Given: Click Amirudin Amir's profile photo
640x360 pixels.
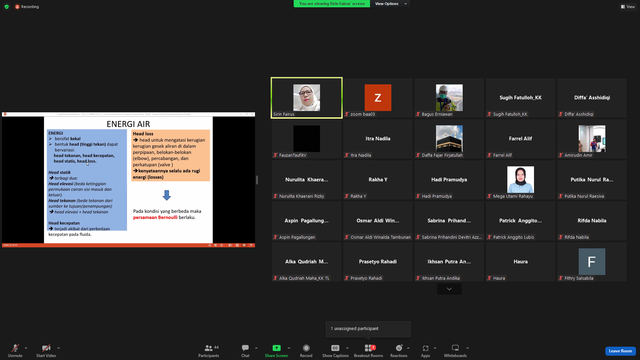Looking at the screenshot, I should pos(592,139).
